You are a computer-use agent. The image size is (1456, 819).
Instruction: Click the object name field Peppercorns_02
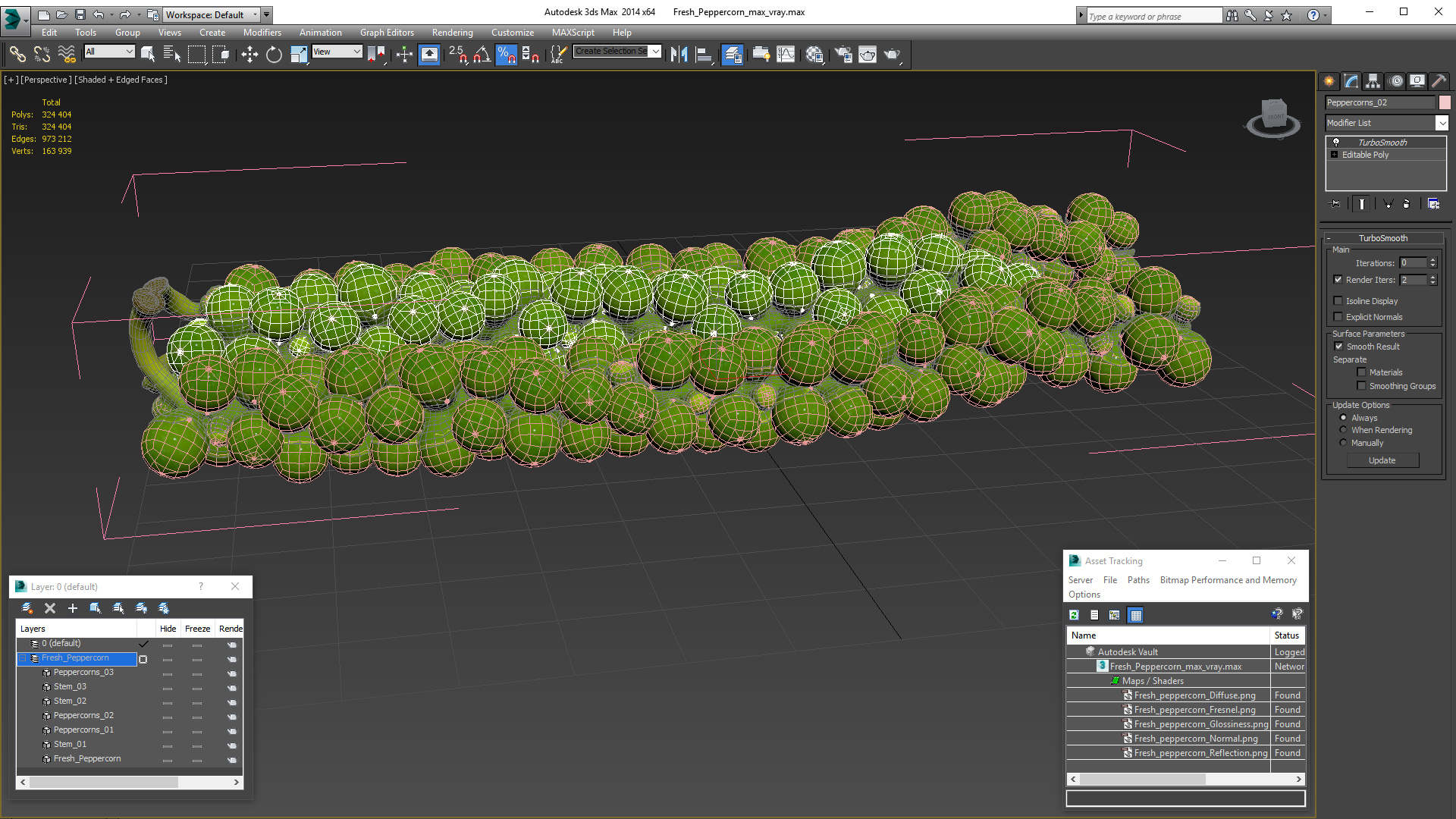click(1381, 102)
